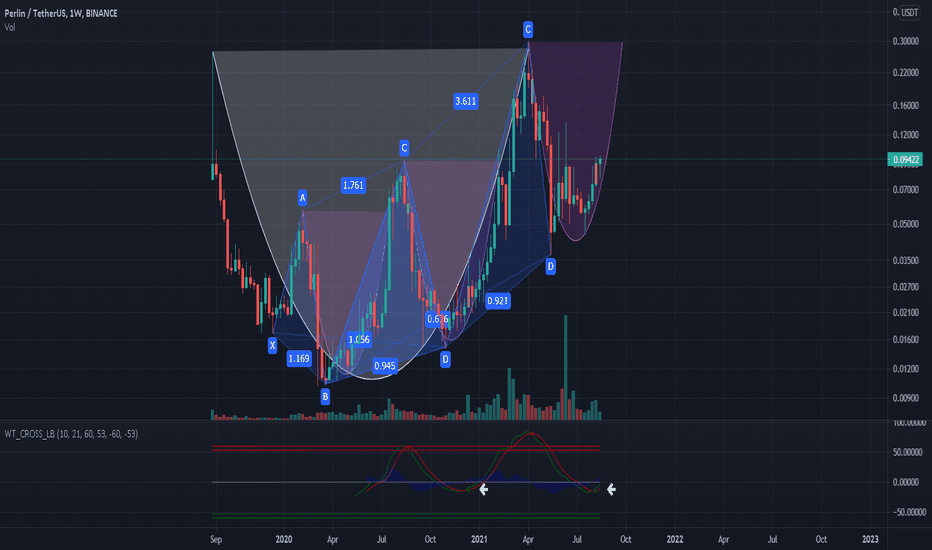Click the Perlin / TetherUS symbol title
This screenshot has height=550, width=932.
[61, 13]
